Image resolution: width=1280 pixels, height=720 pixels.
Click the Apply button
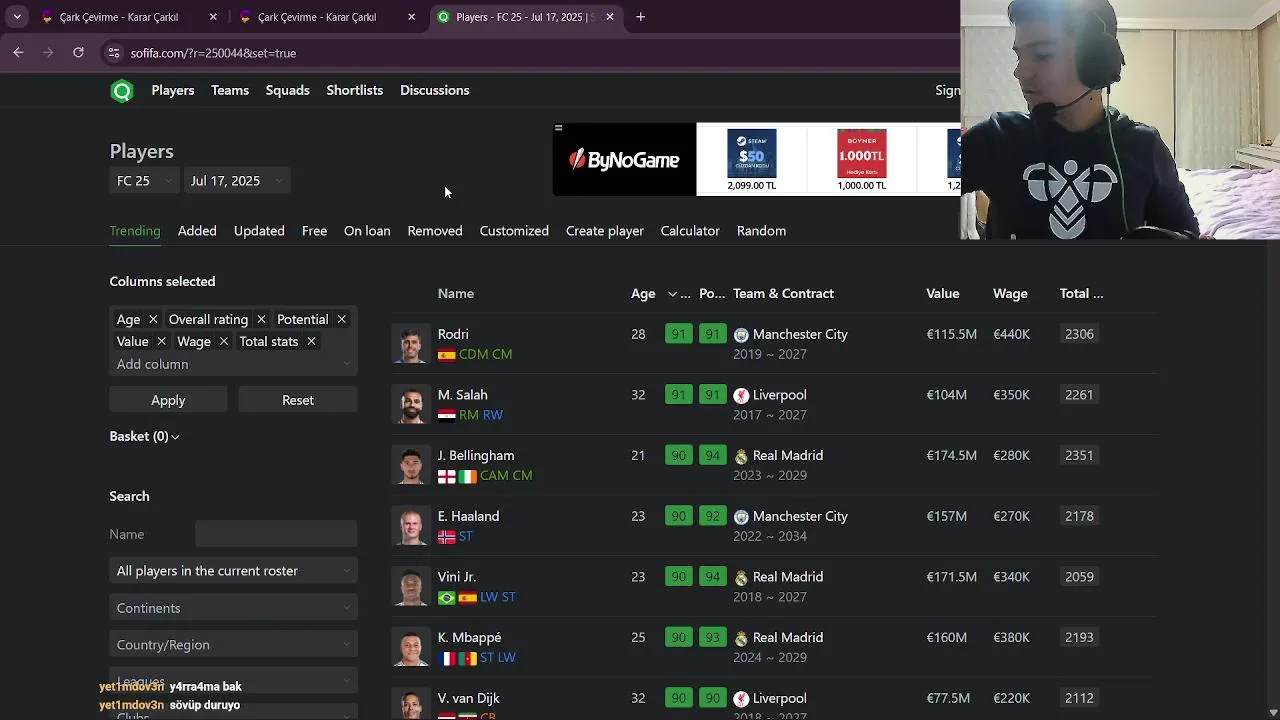coord(168,400)
